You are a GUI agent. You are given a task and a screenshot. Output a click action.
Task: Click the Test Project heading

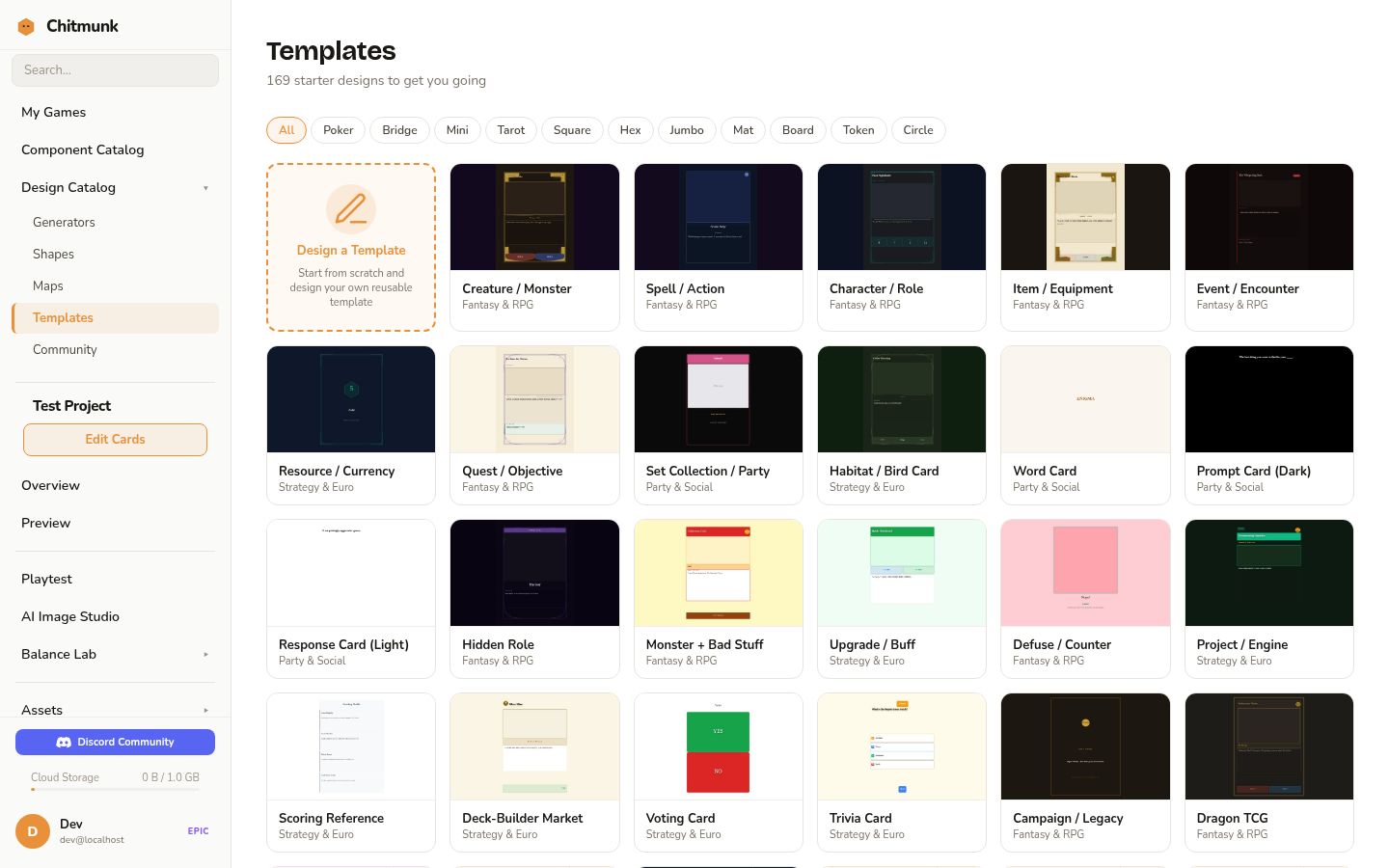(x=71, y=406)
